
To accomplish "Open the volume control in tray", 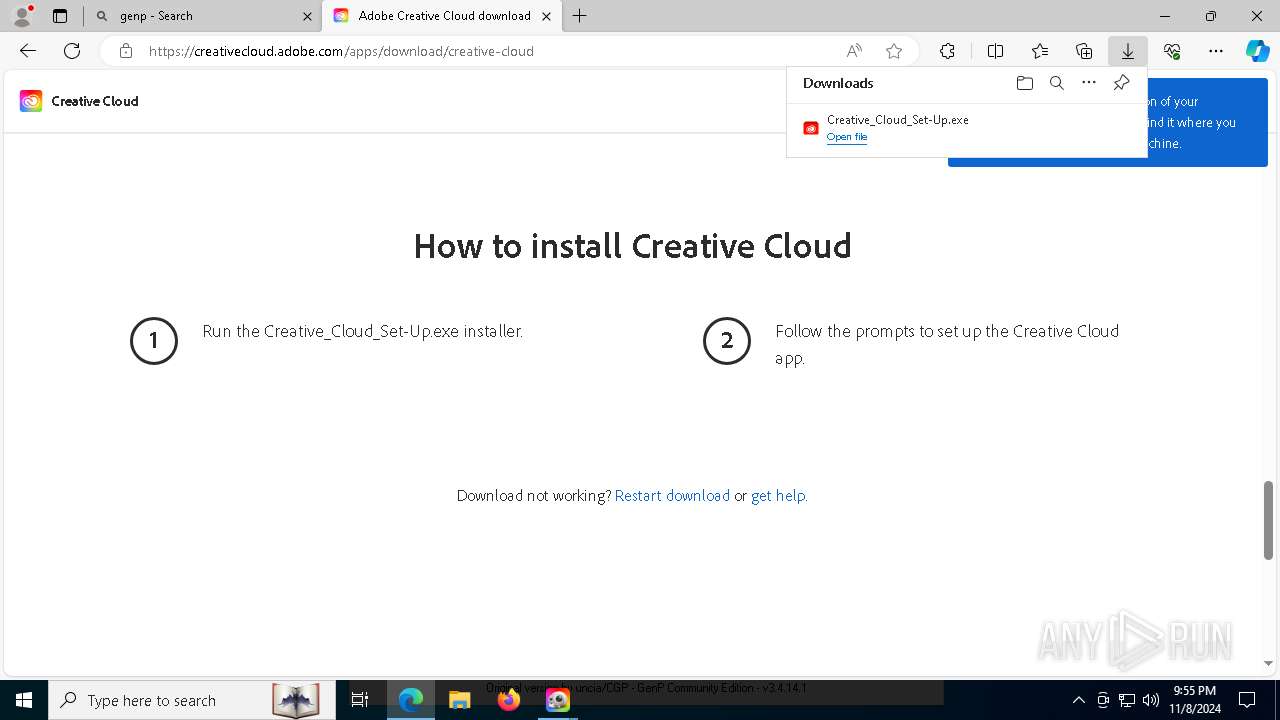I will coord(1150,700).
